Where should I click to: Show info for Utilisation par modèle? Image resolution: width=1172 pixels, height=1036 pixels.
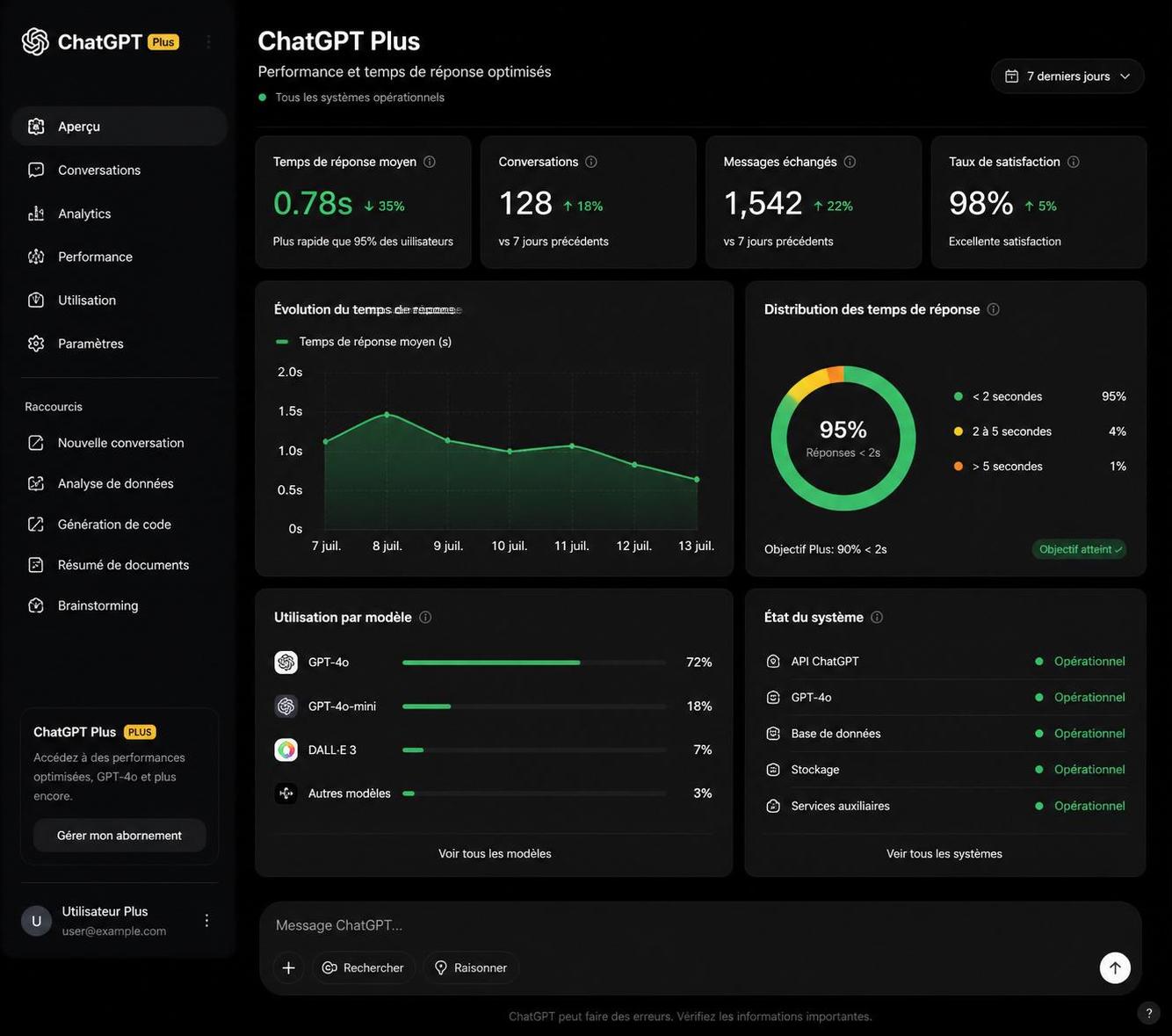[x=425, y=618]
